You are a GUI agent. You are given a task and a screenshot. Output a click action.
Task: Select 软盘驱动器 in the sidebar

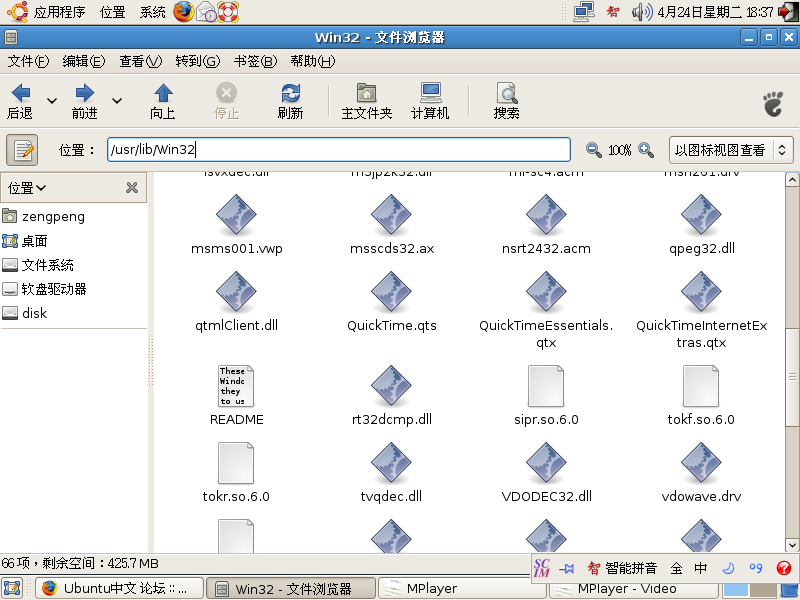click(45, 289)
